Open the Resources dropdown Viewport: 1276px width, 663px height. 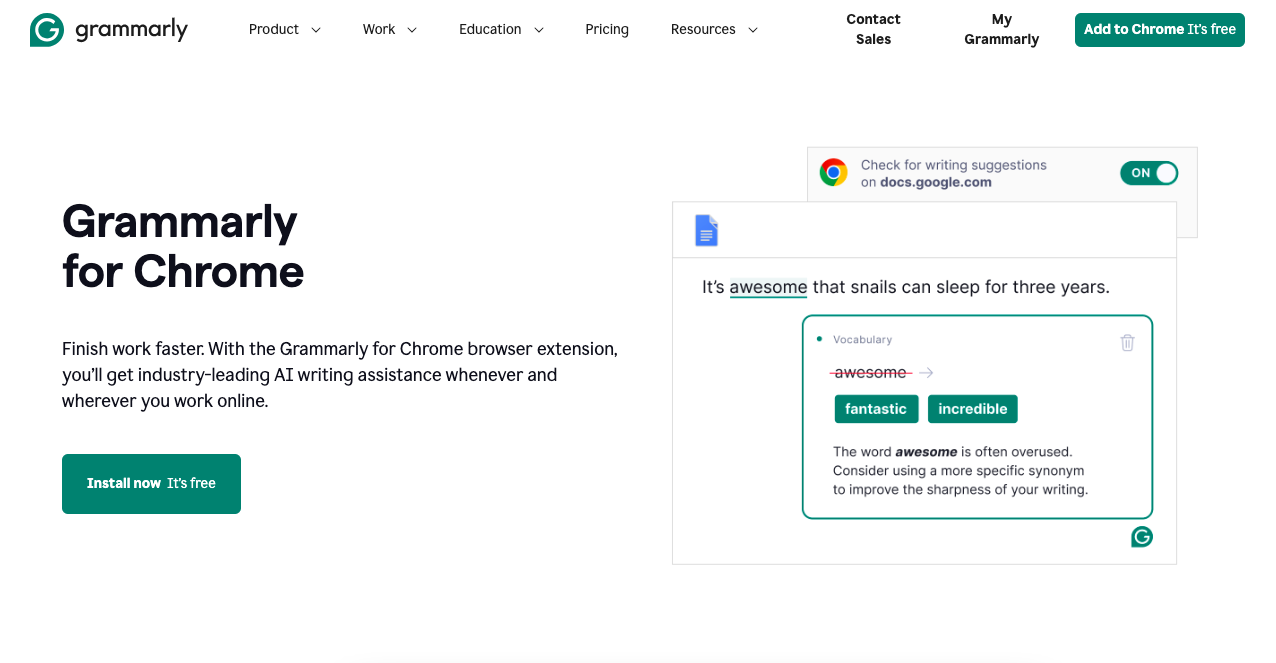coord(714,29)
